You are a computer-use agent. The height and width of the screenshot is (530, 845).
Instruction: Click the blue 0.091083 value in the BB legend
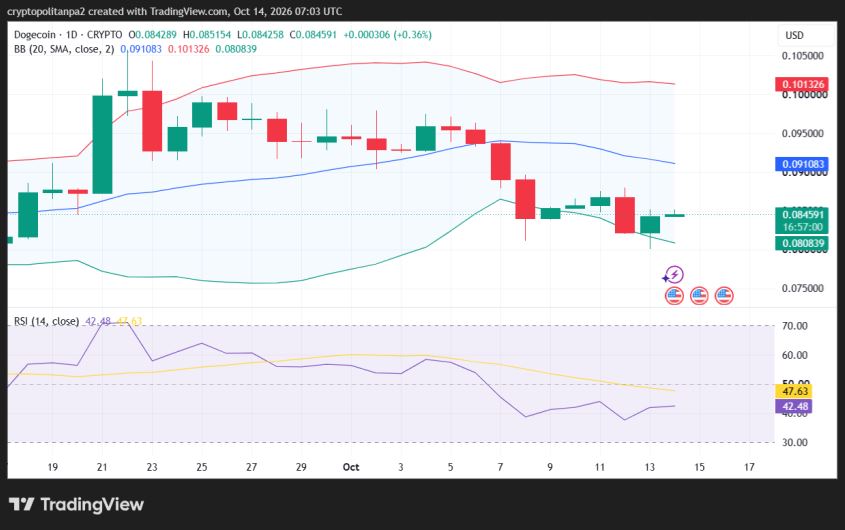tap(141, 49)
